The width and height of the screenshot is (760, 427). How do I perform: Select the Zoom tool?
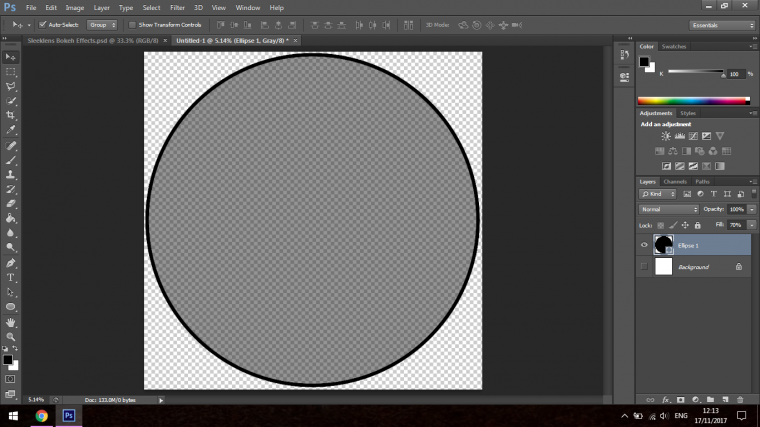[11, 337]
